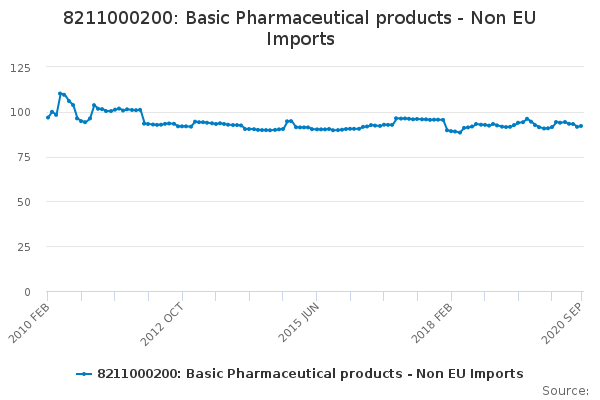The height and width of the screenshot is (400, 600).
Task: Open the Source link
Action: pyautogui.click(x=565, y=390)
